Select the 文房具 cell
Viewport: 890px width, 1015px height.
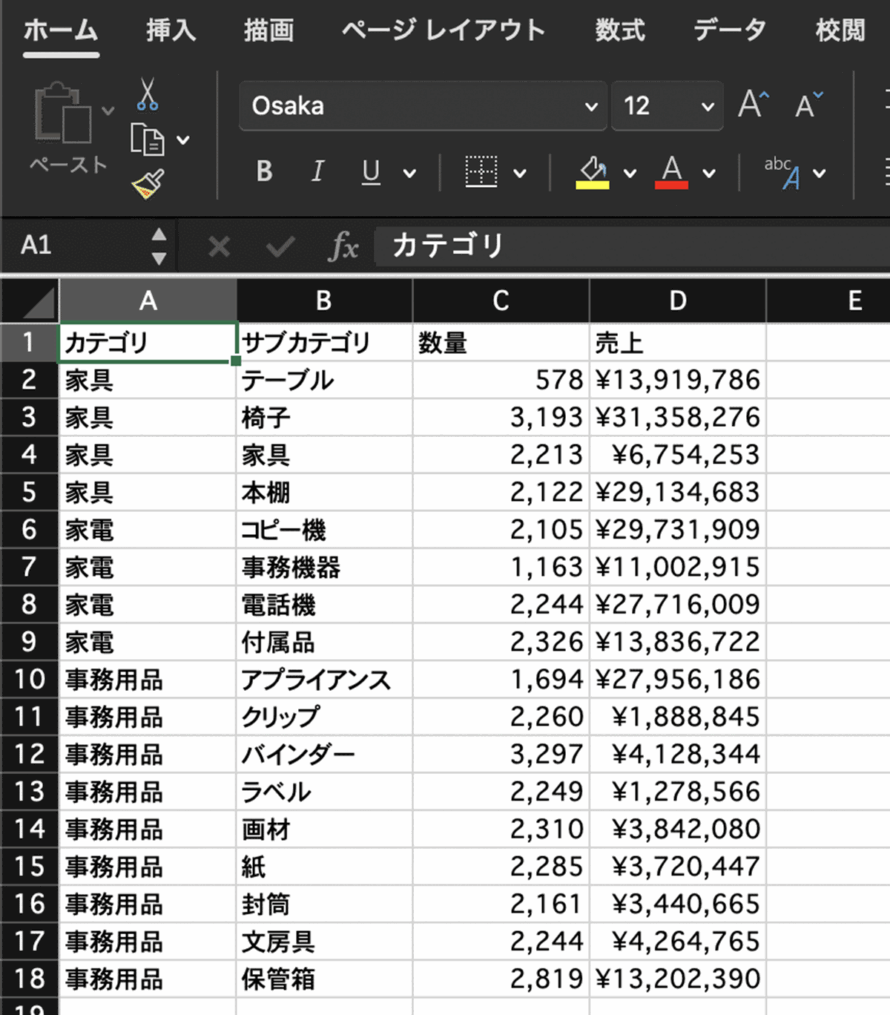click(x=324, y=941)
